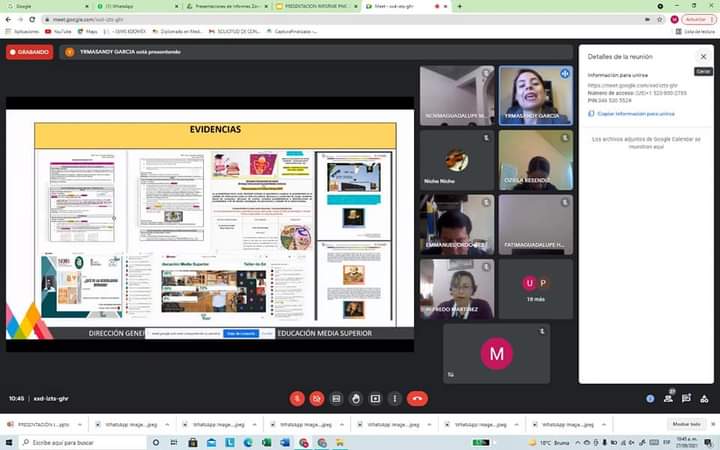The width and height of the screenshot is (720, 450).
Task: Turn on captions in Meet controls
Action: [x=336, y=399]
